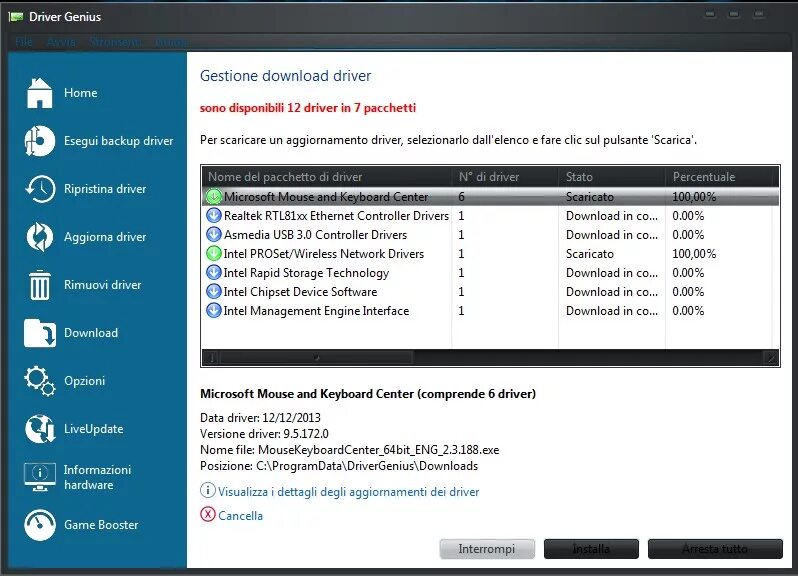798x576 pixels.
Task: Click the Arresta tutto button
Action: click(x=715, y=549)
